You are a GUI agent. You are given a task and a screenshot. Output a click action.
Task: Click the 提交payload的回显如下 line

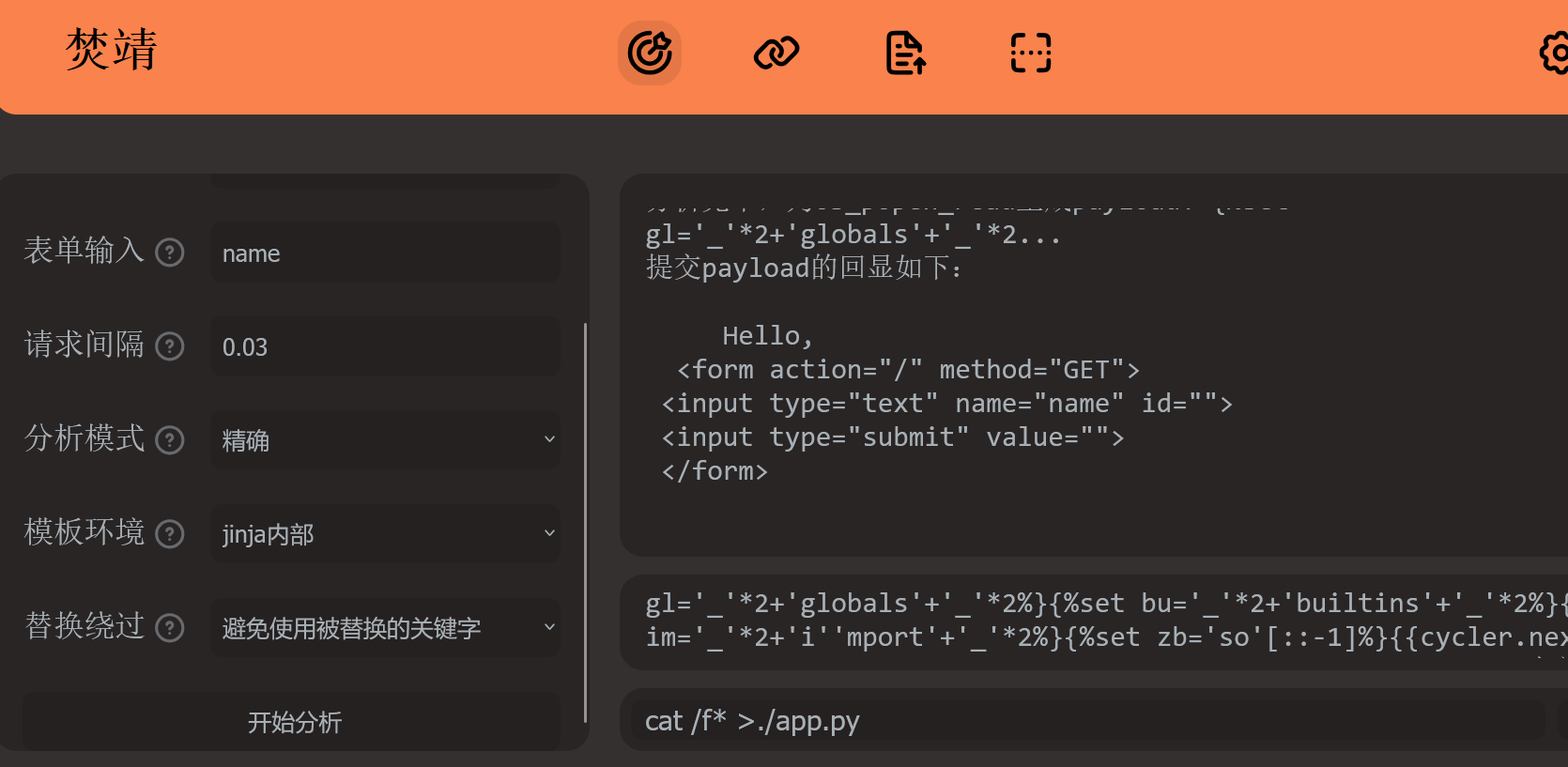pyautogui.click(x=804, y=268)
